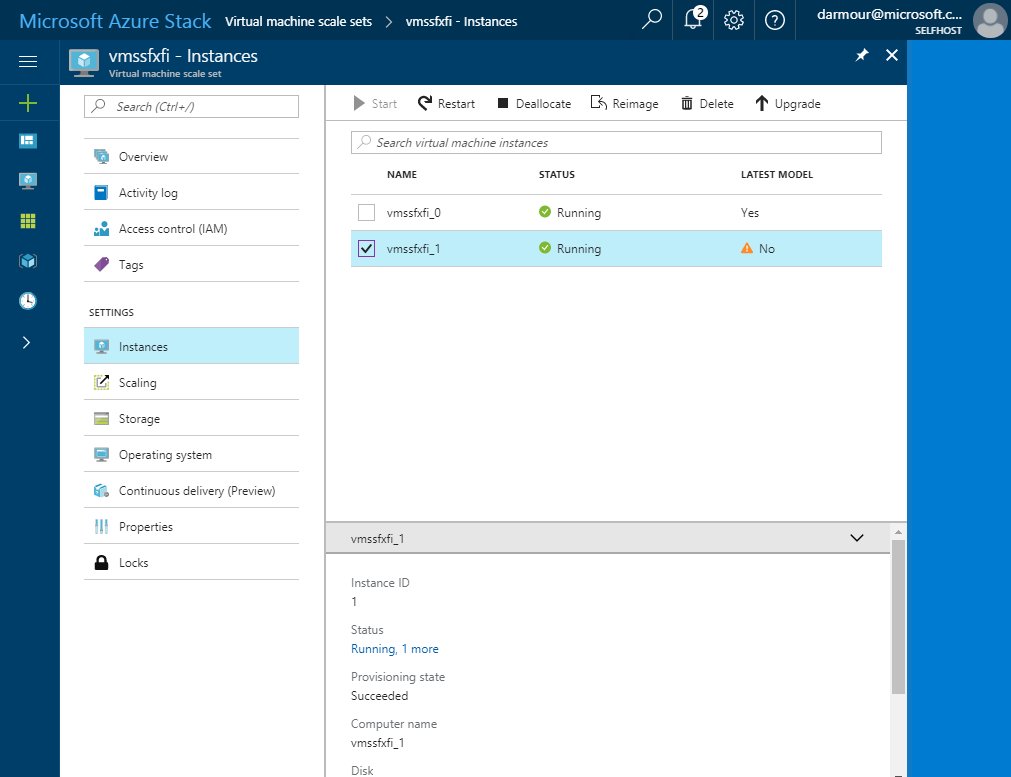Pin the blade with the pin icon
Viewport: 1011px width, 777px height.
coord(861,55)
